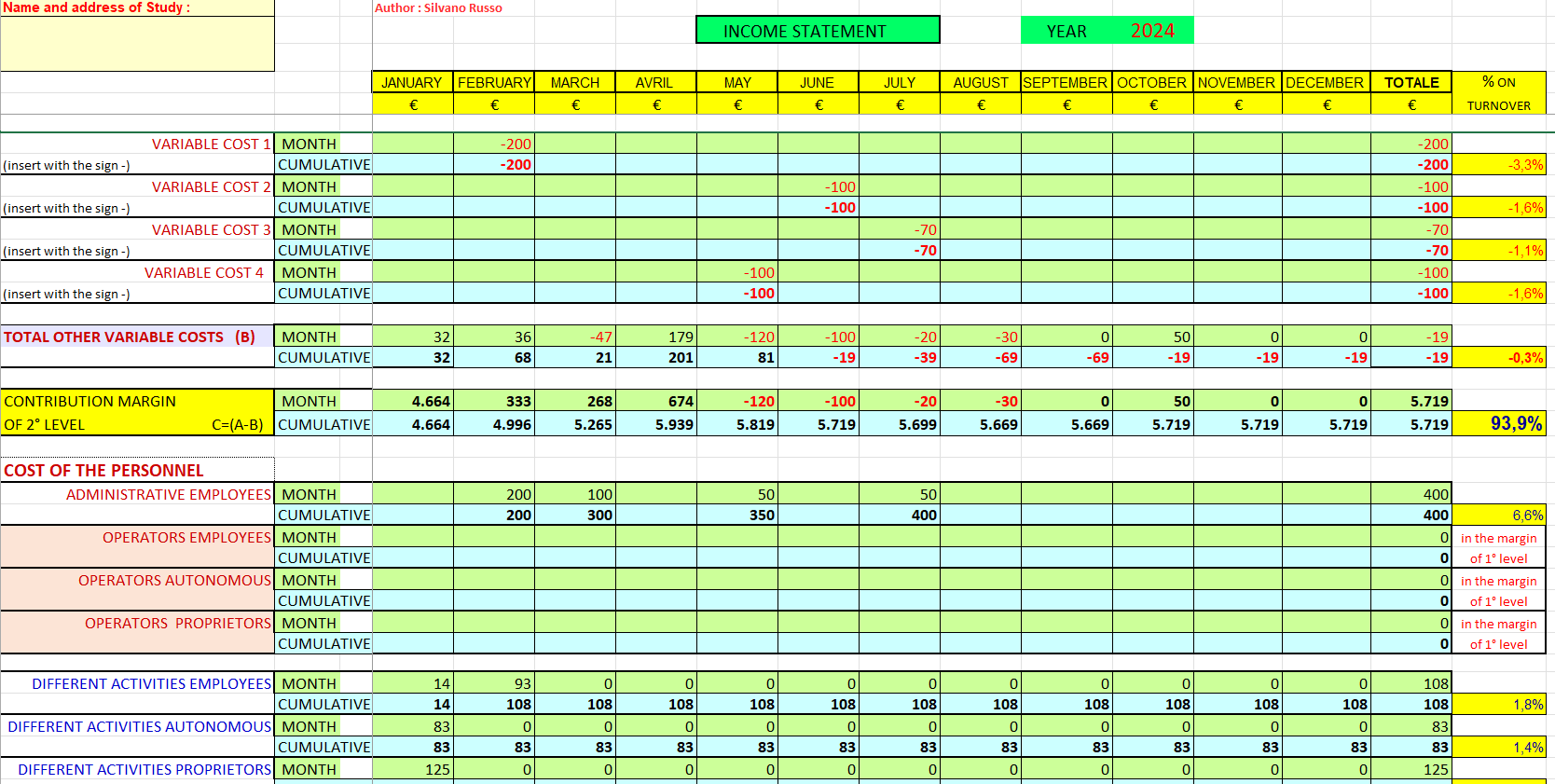Click the yellow Name and address input box
Screen dimensions: 1555x784
click(x=137, y=43)
